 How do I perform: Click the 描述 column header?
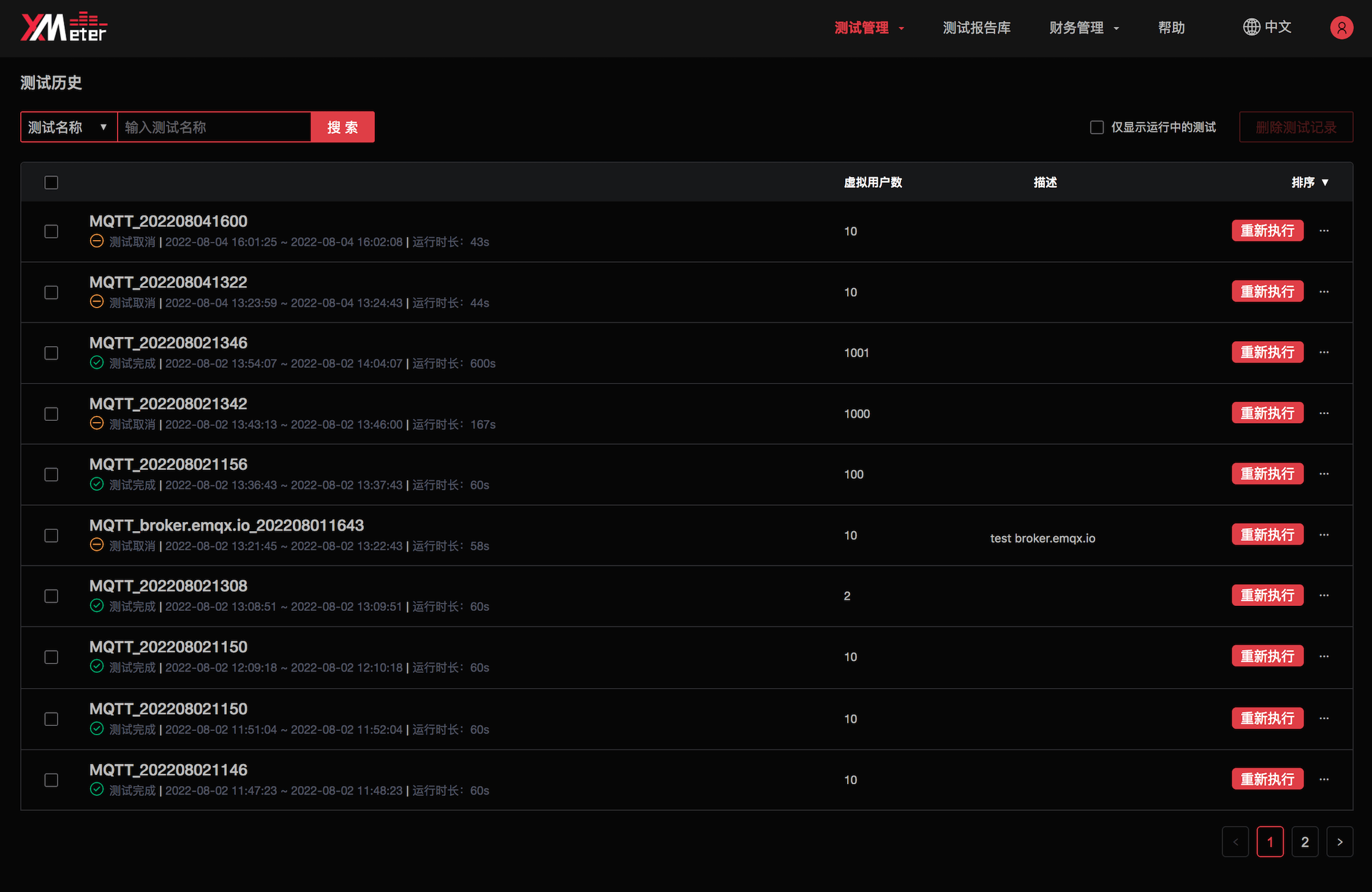click(1046, 182)
